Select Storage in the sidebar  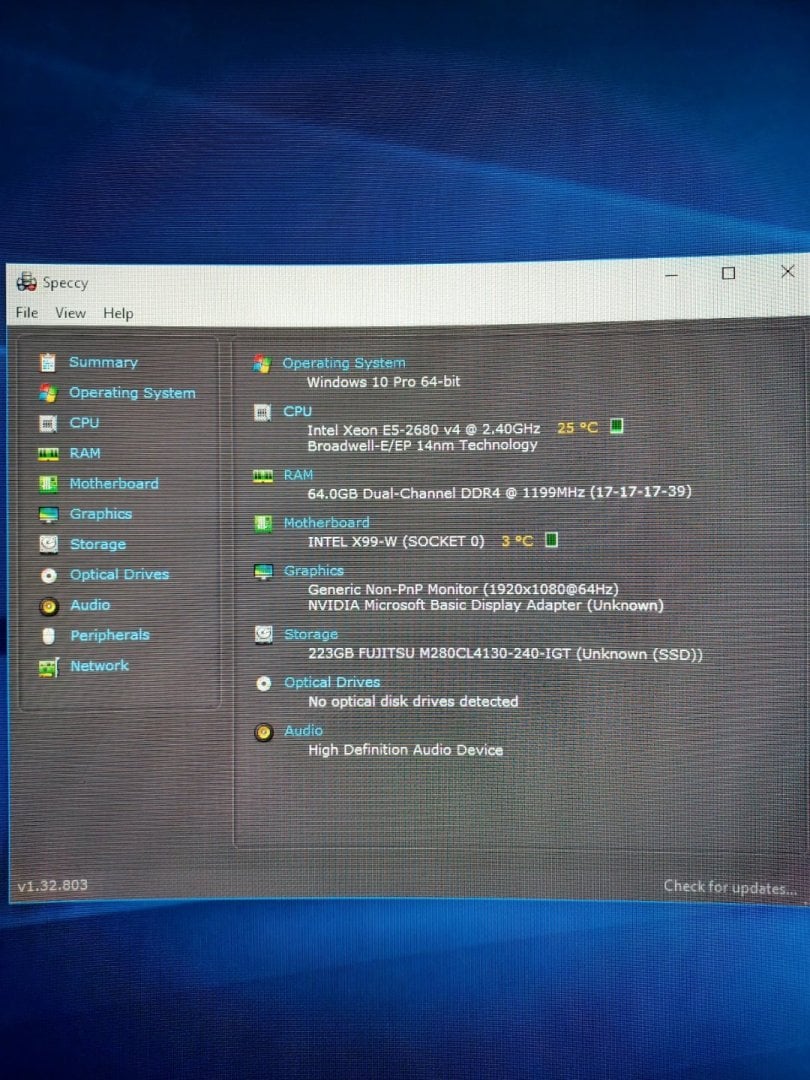98,544
